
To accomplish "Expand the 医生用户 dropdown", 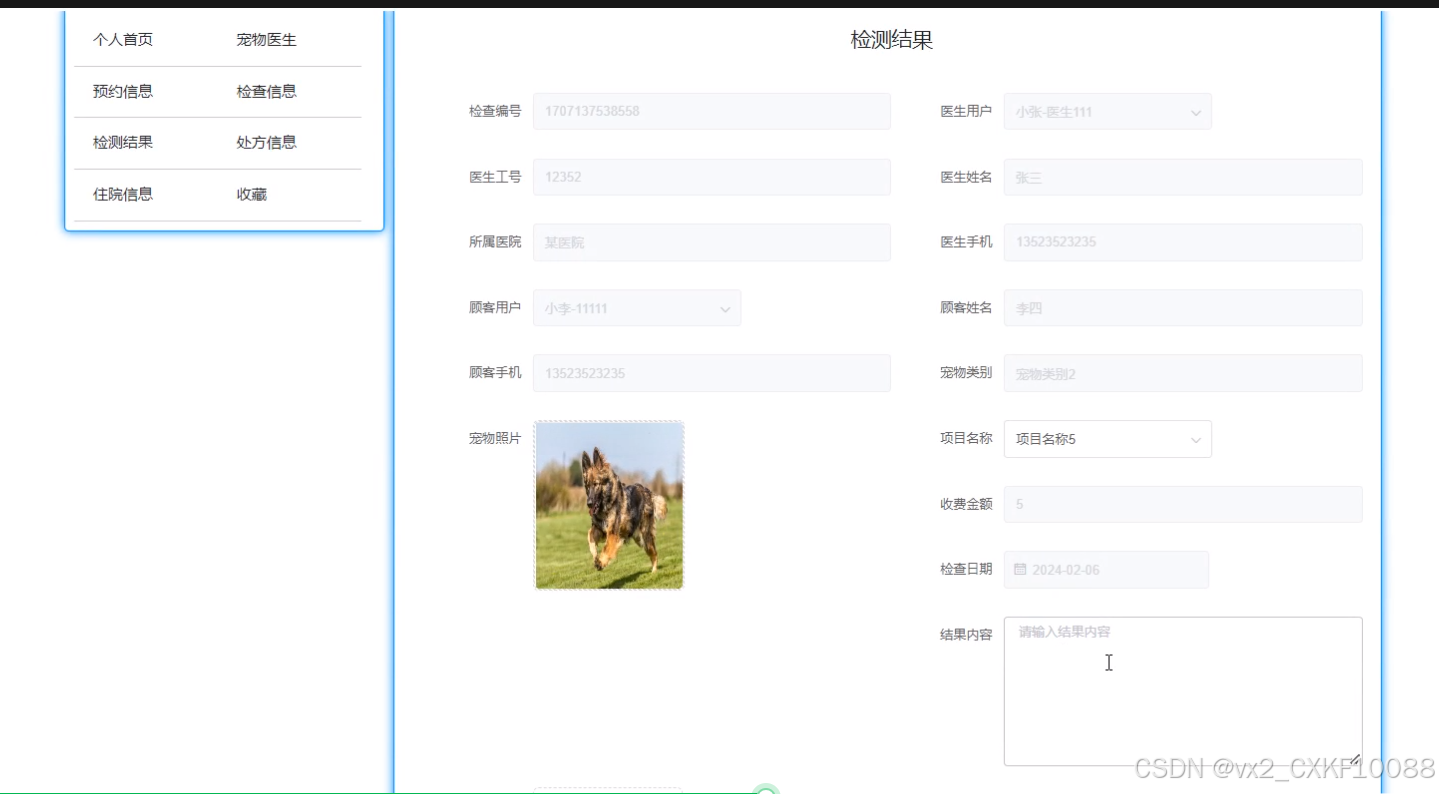I will point(1107,112).
